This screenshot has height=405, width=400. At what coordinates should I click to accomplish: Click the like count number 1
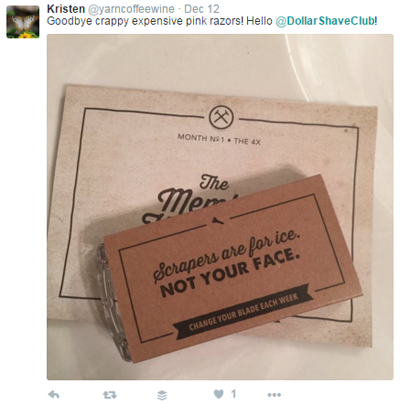(233, 394)
